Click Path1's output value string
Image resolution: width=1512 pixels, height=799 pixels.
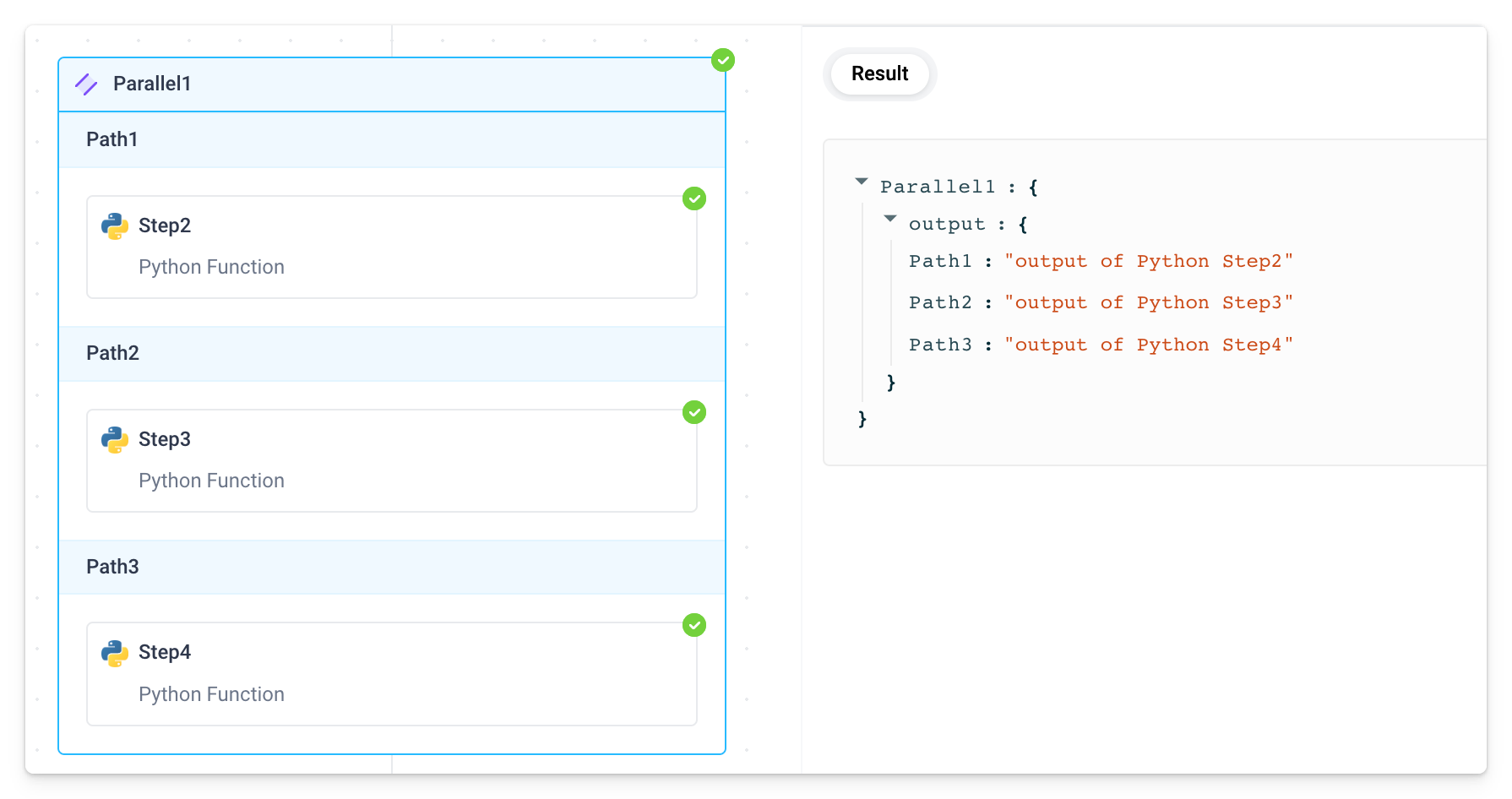(1149, 261)
